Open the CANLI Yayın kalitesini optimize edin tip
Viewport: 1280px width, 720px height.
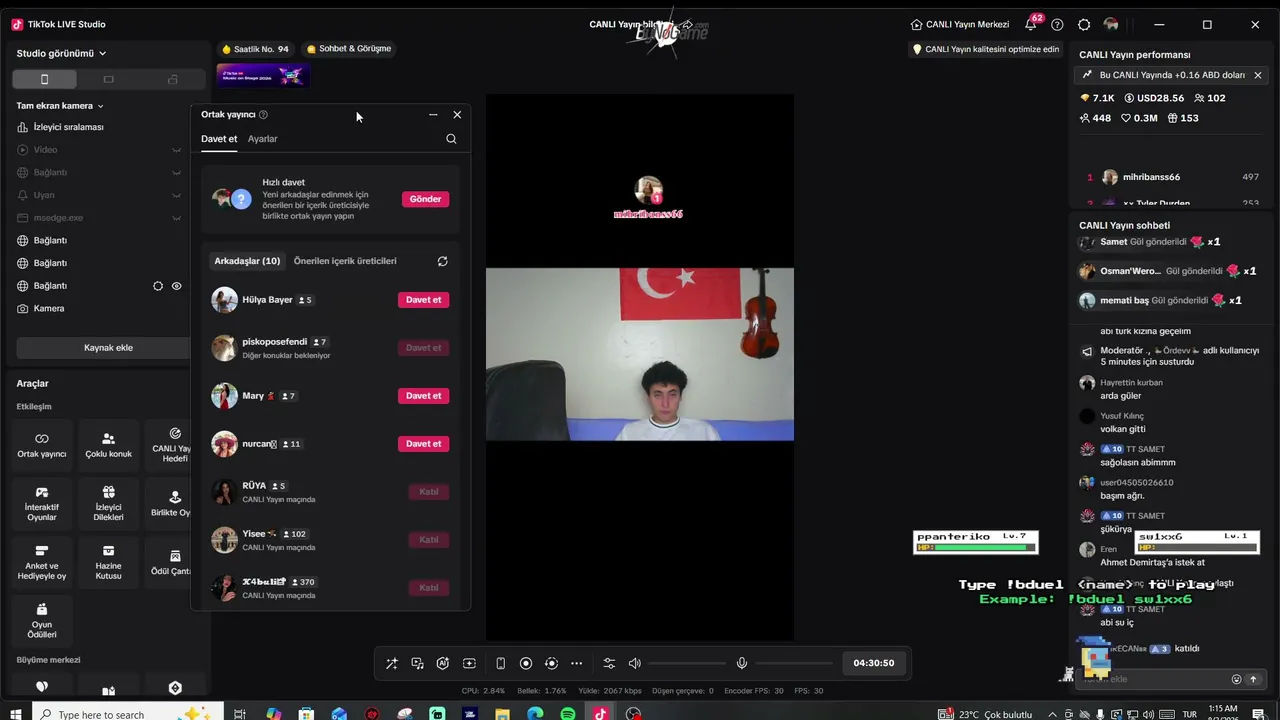click(x=986, y=49)
